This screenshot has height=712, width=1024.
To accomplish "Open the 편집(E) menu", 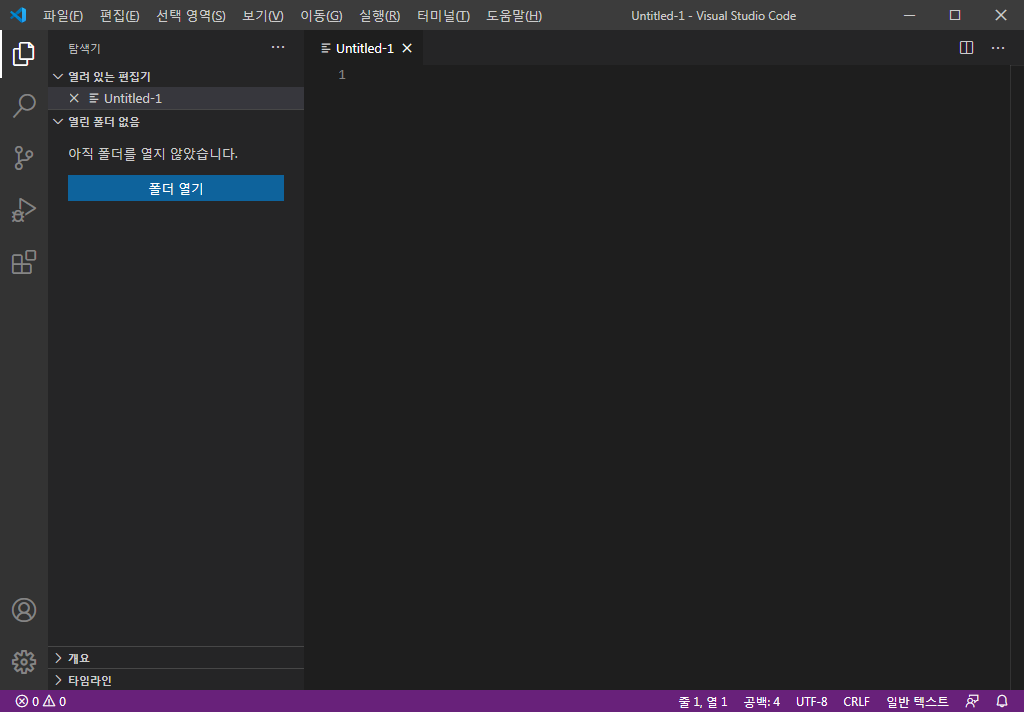I will tap(120, 16).
